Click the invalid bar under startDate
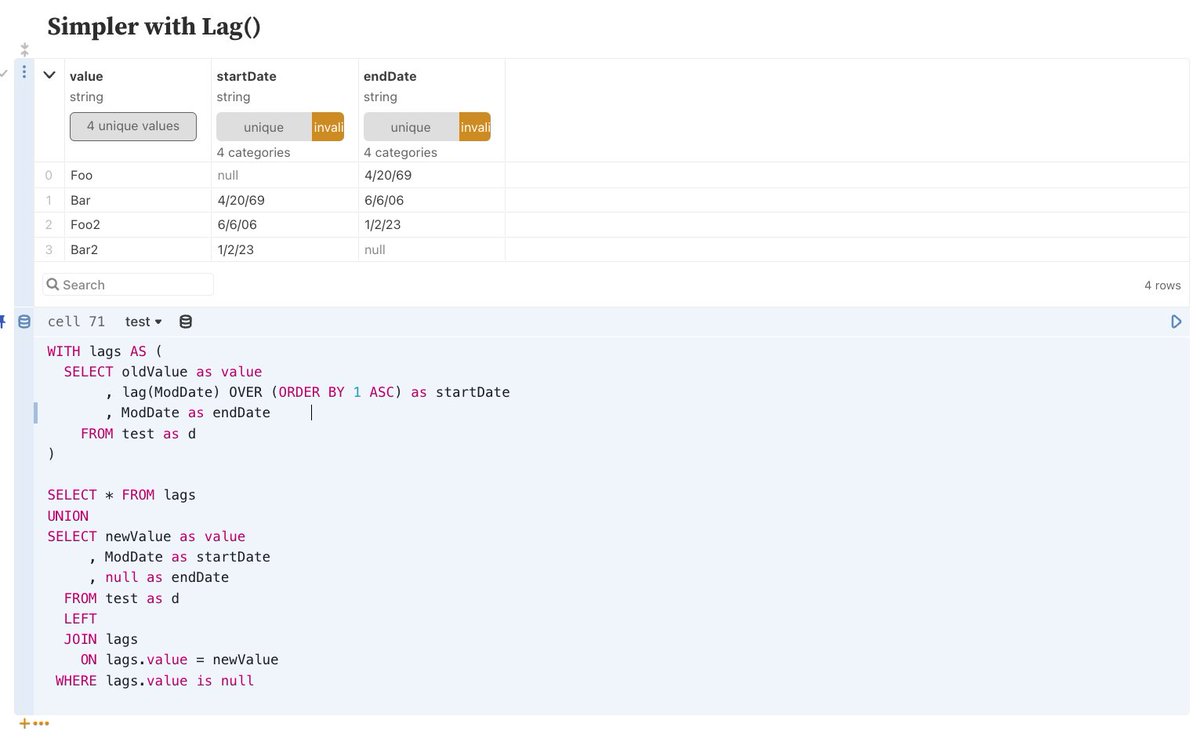This screenshot has height=738, width=1200. tap(328, 127)
